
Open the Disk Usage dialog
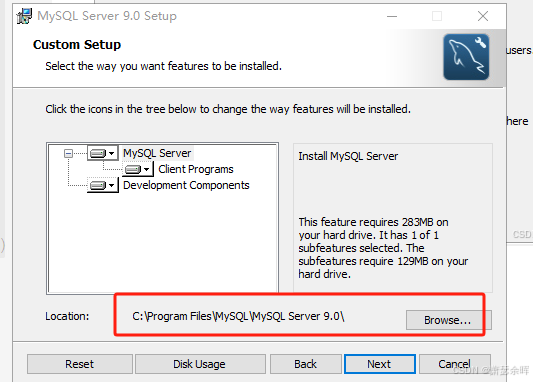click(200, 364)
